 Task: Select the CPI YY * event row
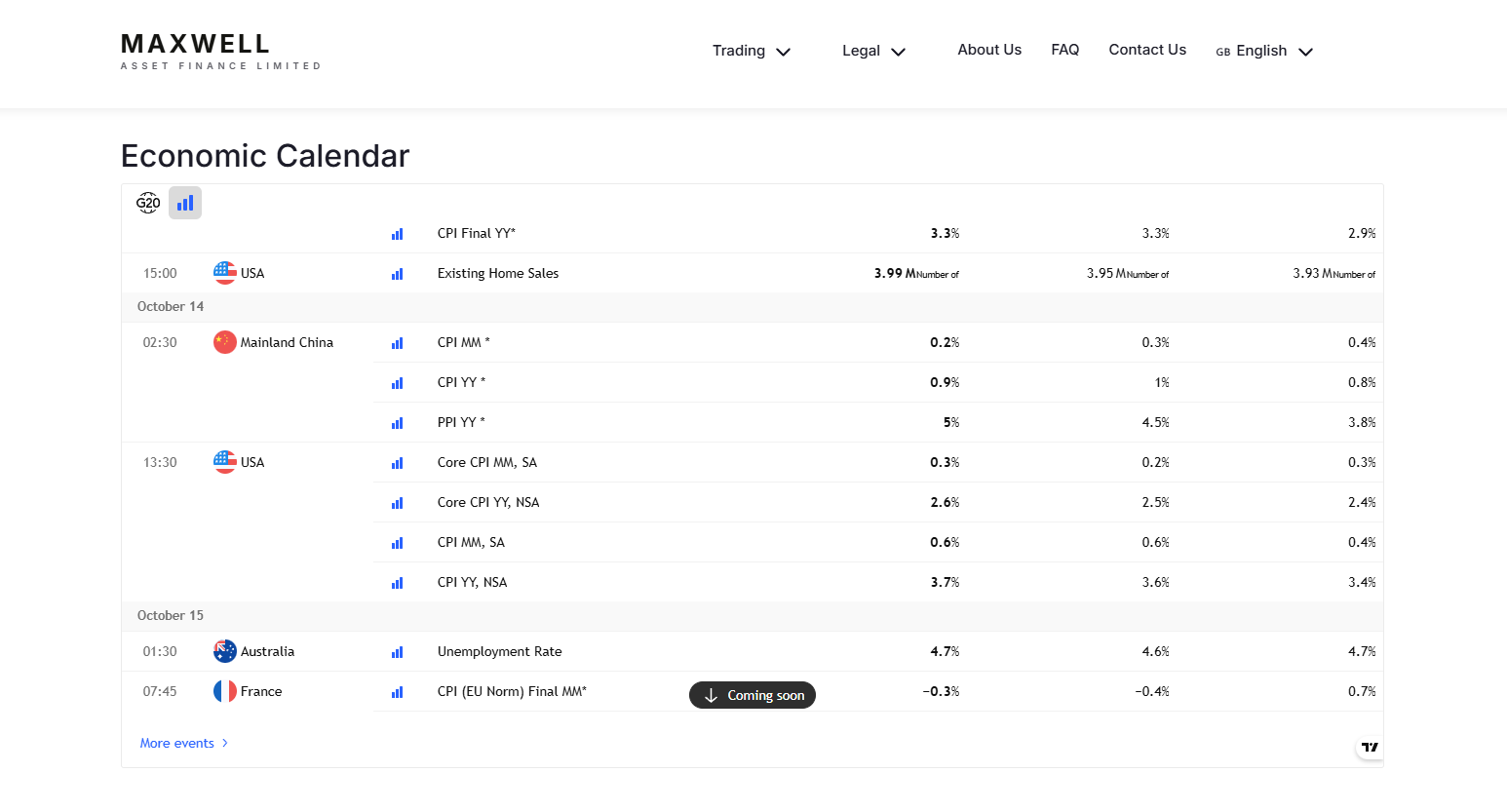tap(878, 382)
